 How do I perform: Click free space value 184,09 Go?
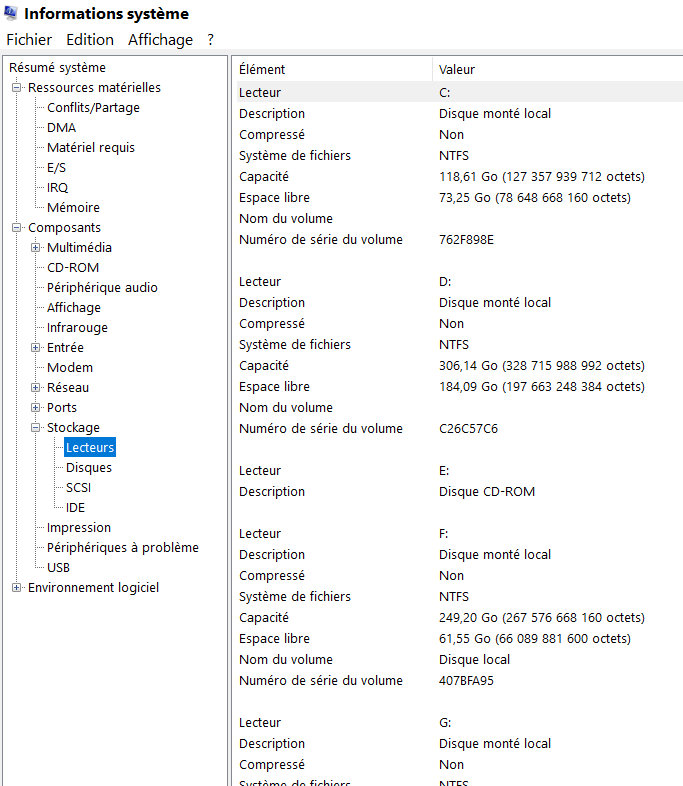tap(542, 386)
